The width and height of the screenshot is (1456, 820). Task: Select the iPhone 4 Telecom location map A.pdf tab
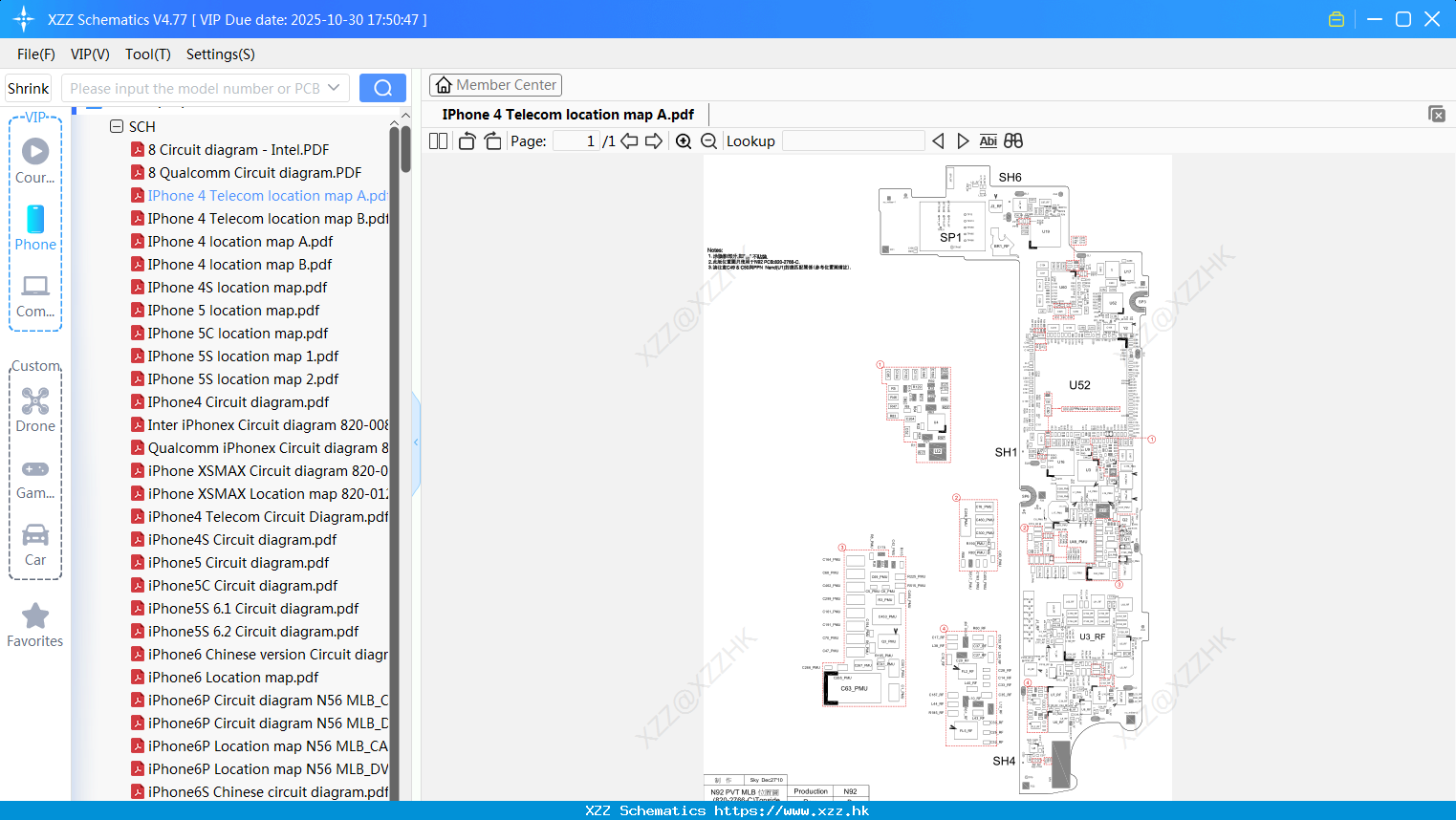tap(568, 115)
